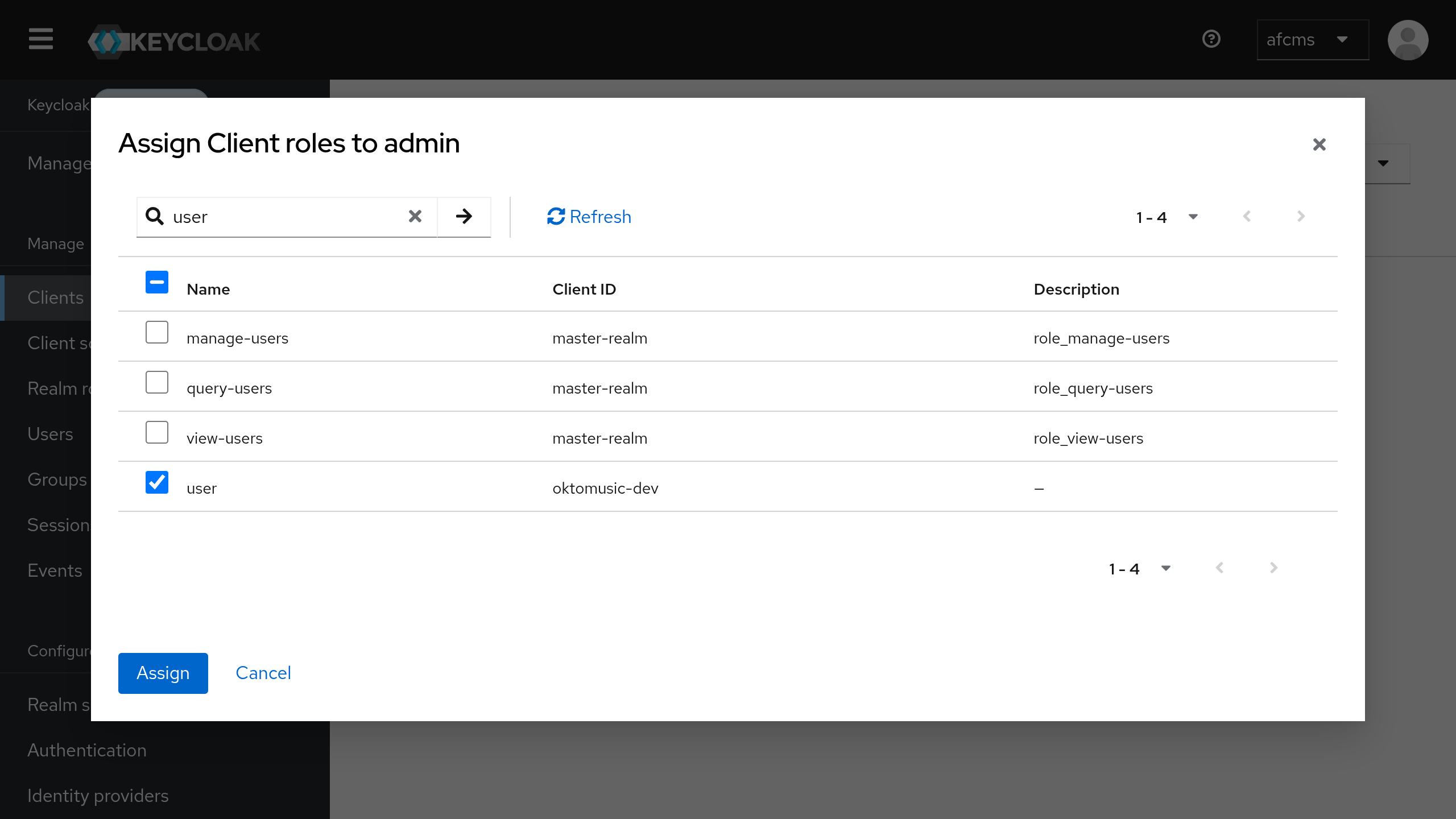Toggle the select-all checkbox in the header
1456x819 pixels.
pyautogui.click(x=156, y=282)
